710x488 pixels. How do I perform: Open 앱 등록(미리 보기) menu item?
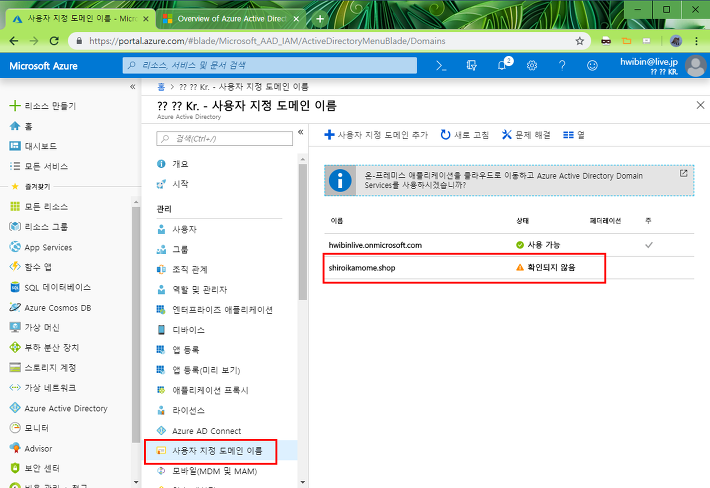coord(199,370)
